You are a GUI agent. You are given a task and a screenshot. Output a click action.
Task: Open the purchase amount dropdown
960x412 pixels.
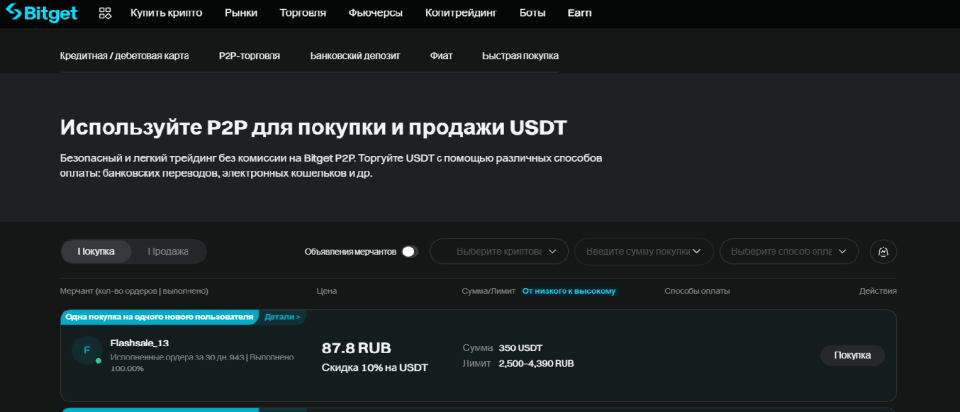643,252
